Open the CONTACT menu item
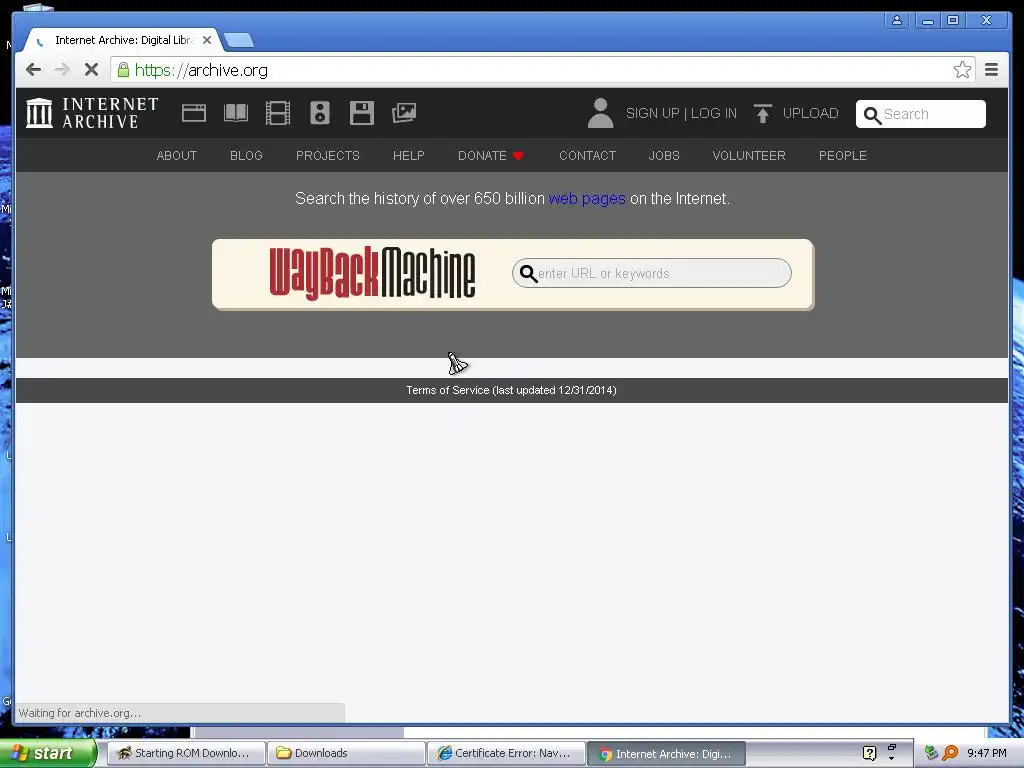The image size is (1024, 768). click(x=588, y=155)
